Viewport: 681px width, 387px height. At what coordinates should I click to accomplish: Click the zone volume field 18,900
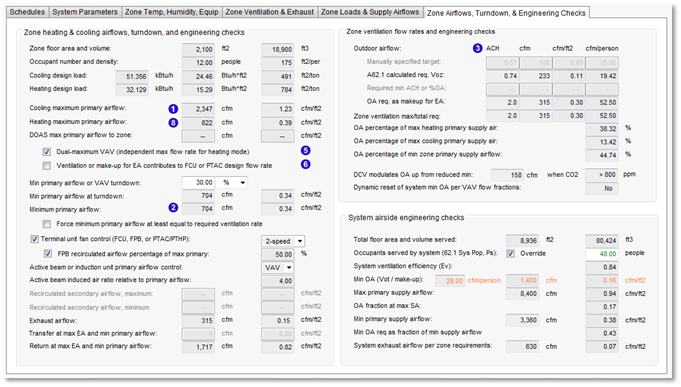tap(278, 50)
